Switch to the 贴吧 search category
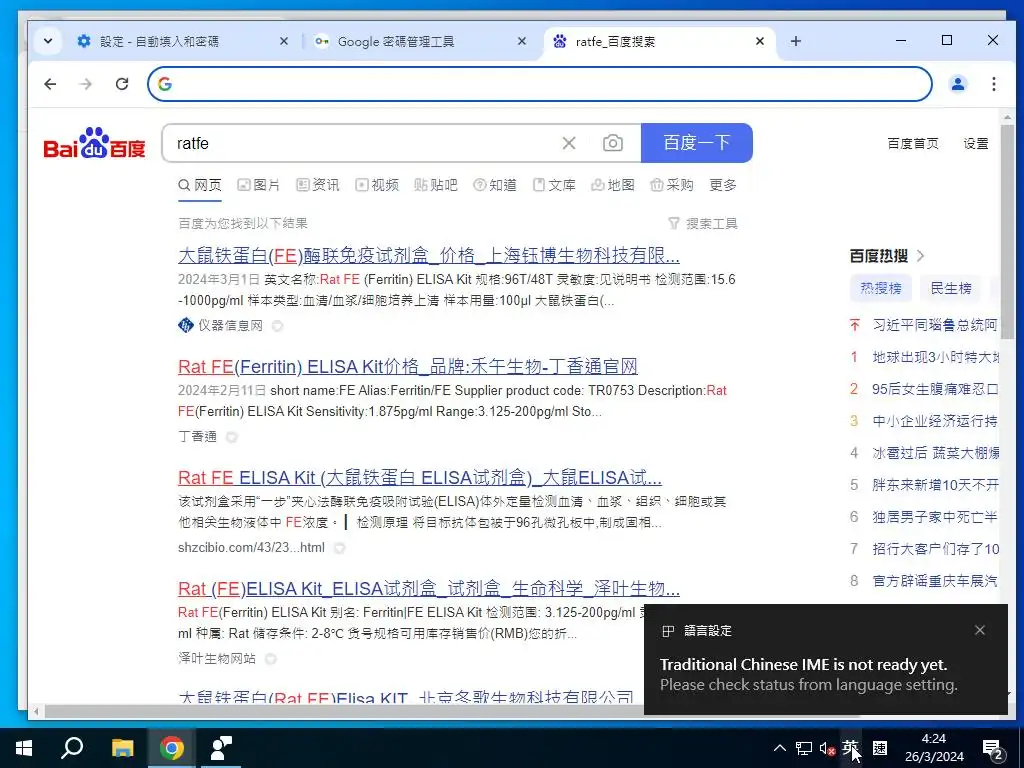 [436, 185]
